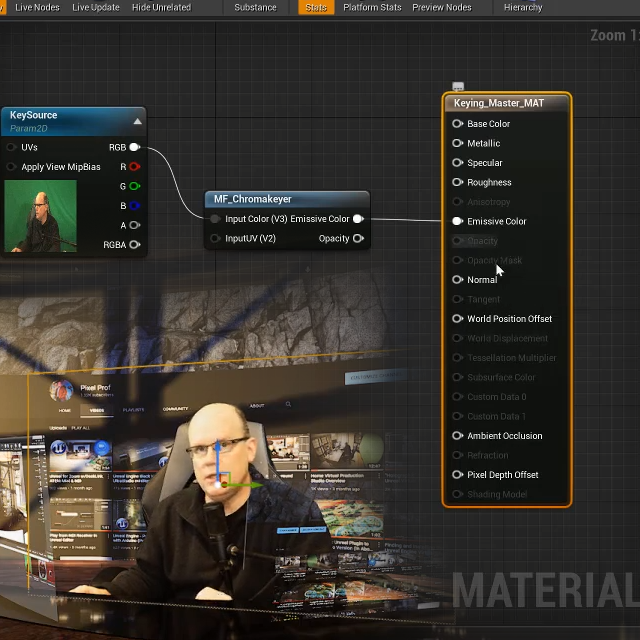The height and width of the screenshot is (640, 640).
Task: Click the Apply View MipBias input pin
Action: click(x=11, y=167)
